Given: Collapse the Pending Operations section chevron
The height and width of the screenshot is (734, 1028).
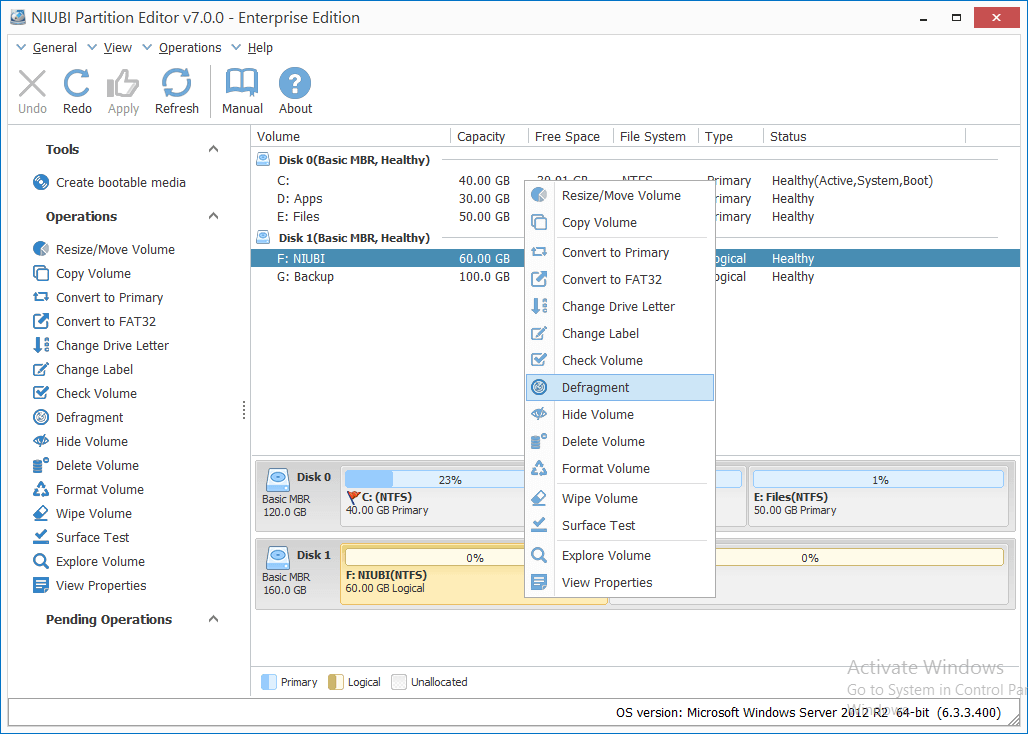Looking at the screenshot, I should tap(213, 619).
